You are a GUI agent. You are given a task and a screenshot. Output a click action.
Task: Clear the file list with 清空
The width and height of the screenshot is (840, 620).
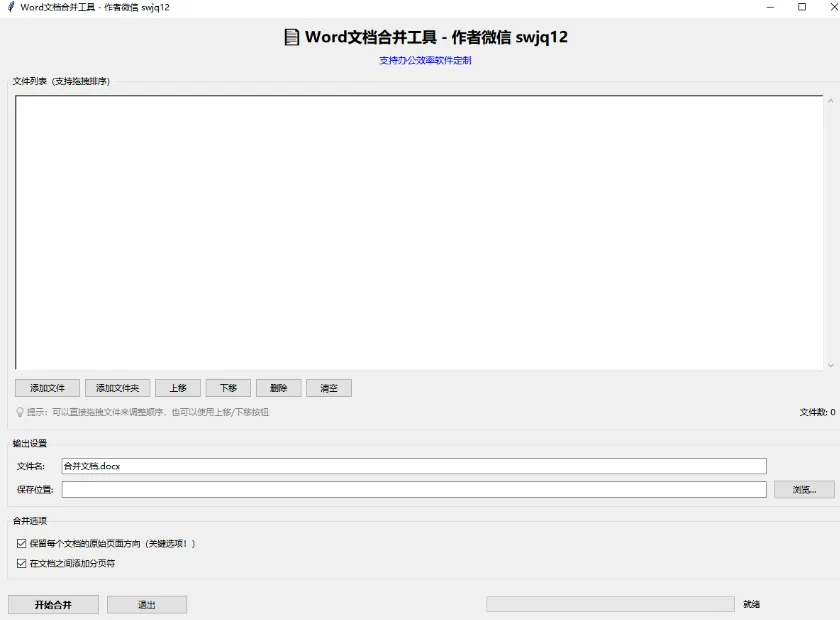coord(329,388)
